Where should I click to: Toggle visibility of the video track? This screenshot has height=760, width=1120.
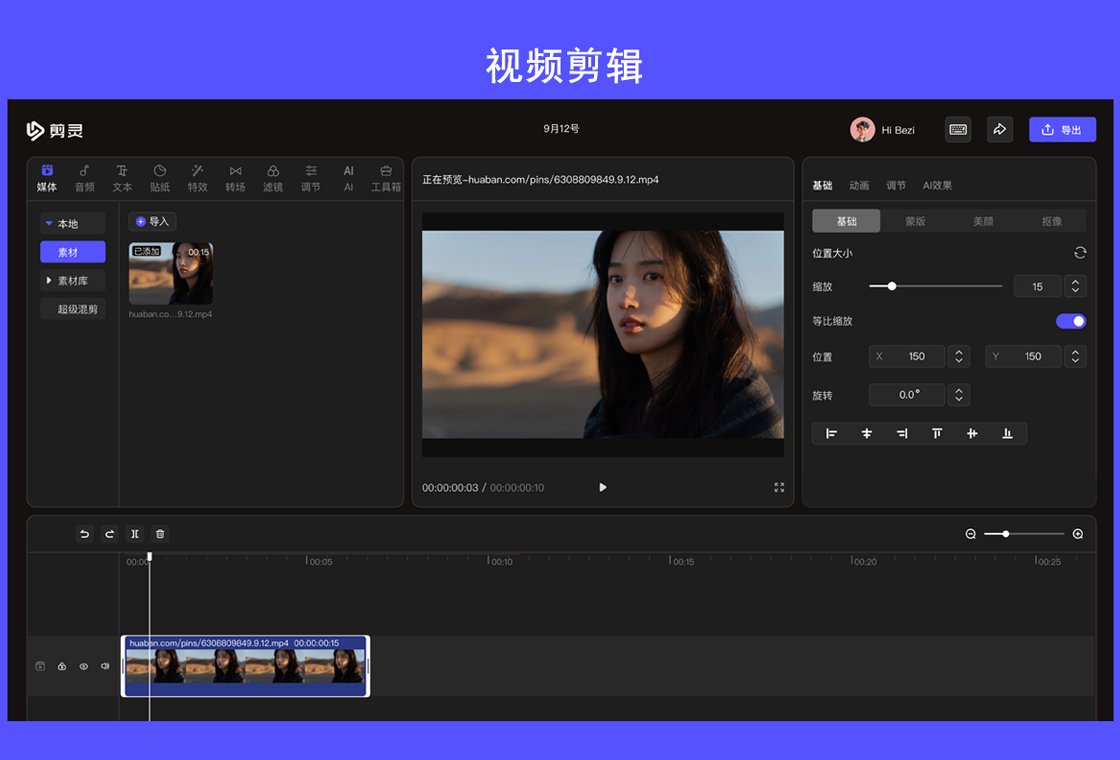tap(84, 666)
